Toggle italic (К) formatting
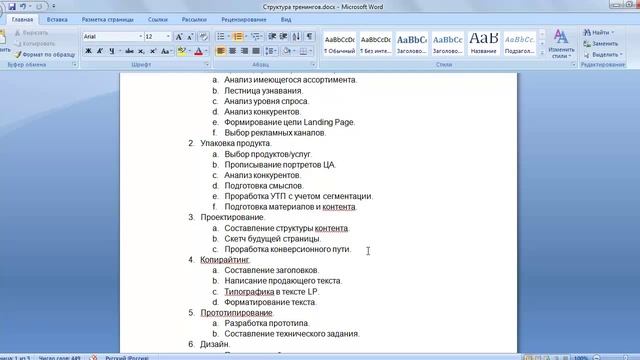640x360 pixels. point(100,51)
